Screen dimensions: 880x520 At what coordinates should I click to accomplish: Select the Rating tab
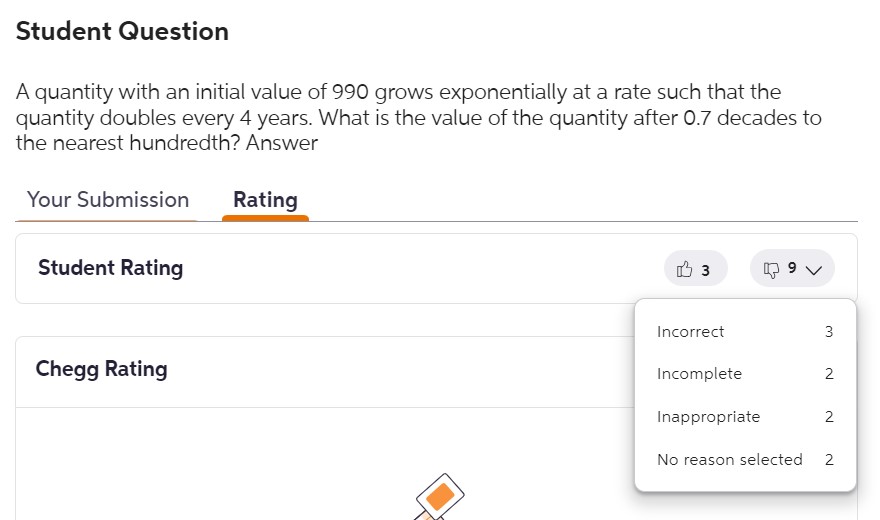(265, 200)
